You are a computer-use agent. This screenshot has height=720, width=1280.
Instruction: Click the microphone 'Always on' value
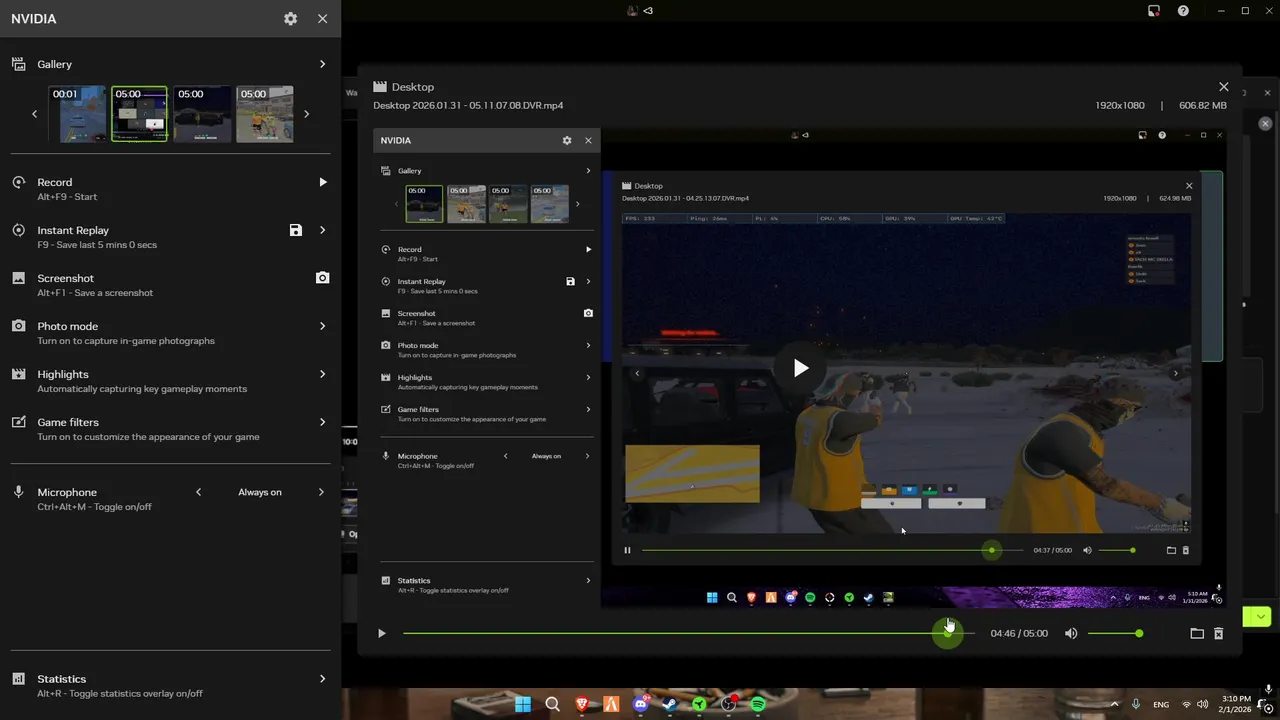[x=260, y=492]
